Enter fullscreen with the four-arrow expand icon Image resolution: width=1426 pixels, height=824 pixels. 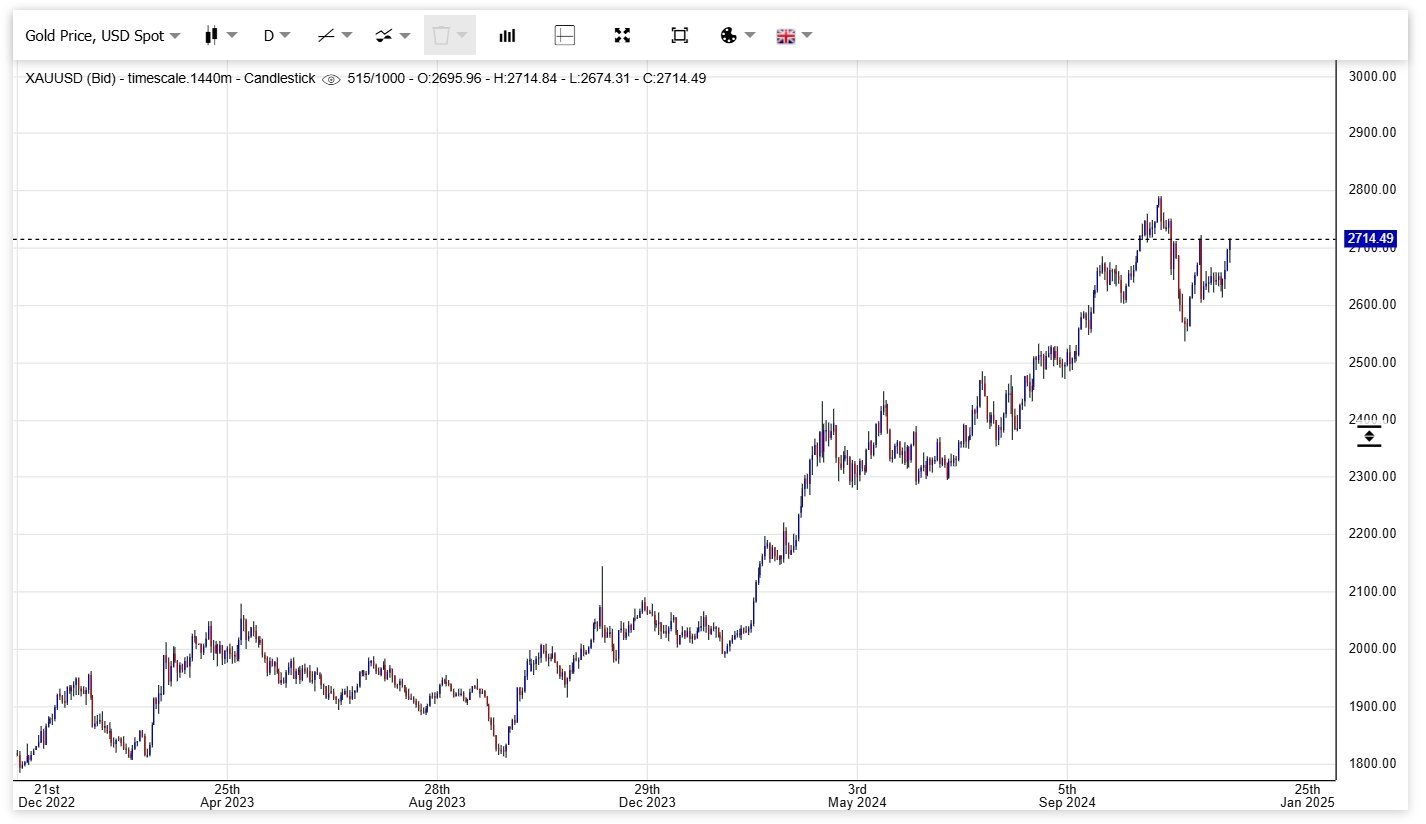[x=622, y=36]
